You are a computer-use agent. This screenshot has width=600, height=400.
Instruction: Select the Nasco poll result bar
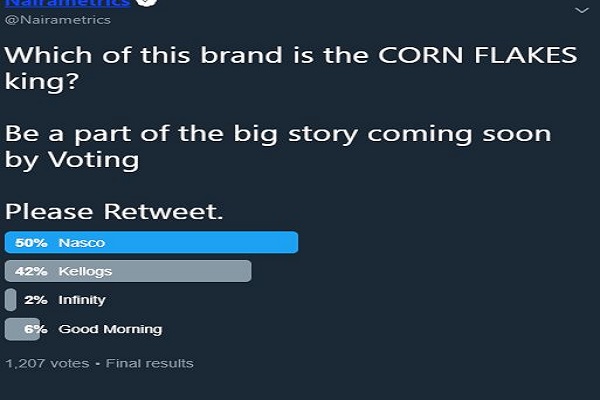click(x=200, y=242)
